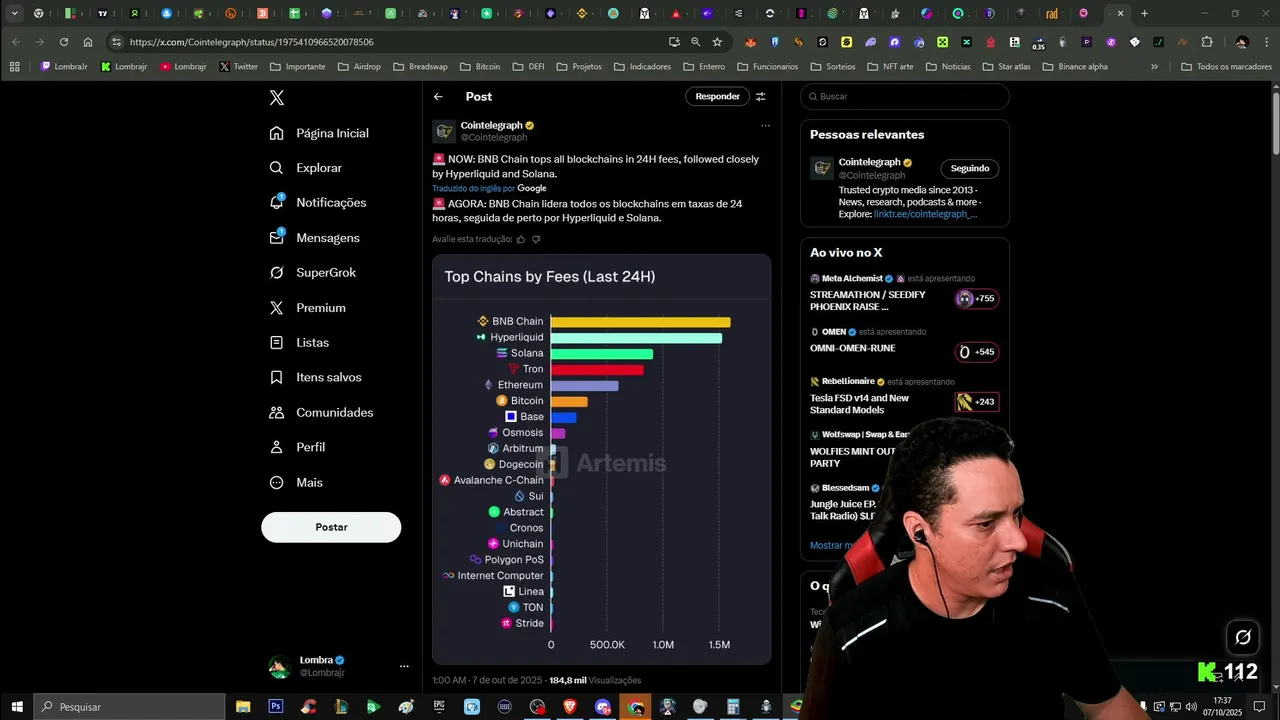Open the Importante bookmarks folder
1280x720 pixels.
tap(297, 67)
